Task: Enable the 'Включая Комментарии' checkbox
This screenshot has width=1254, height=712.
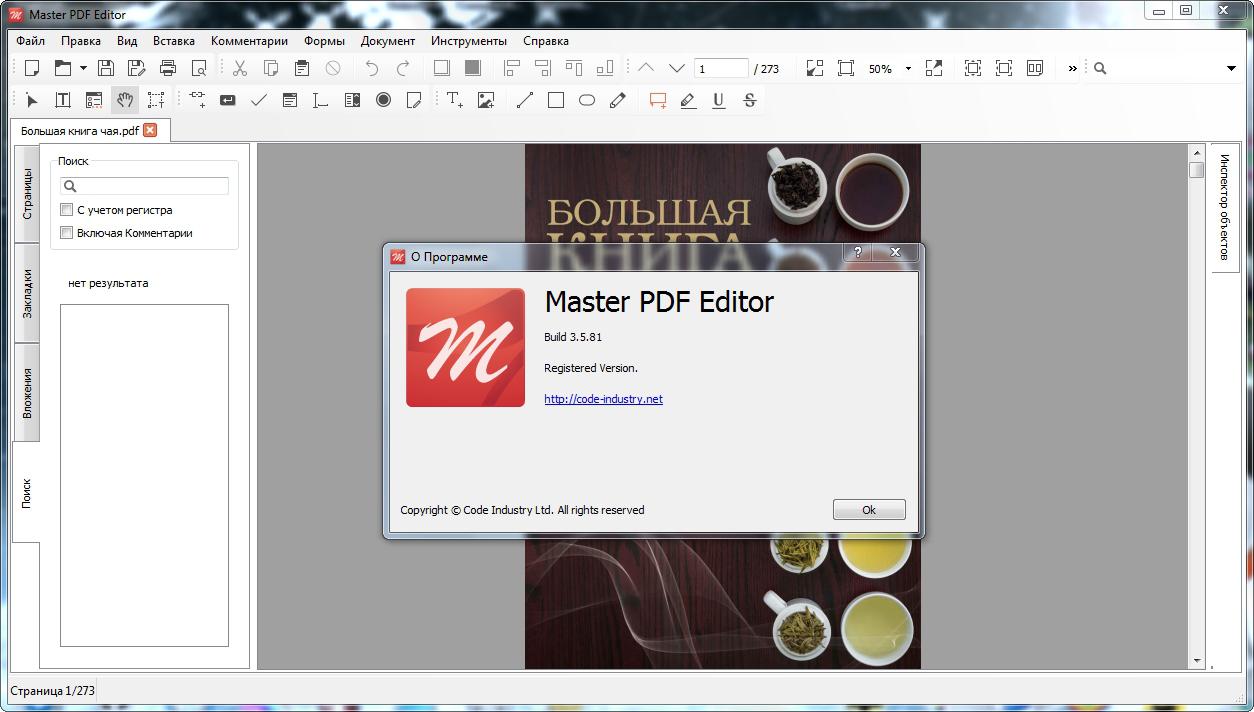Action: (x=67, y=233)
